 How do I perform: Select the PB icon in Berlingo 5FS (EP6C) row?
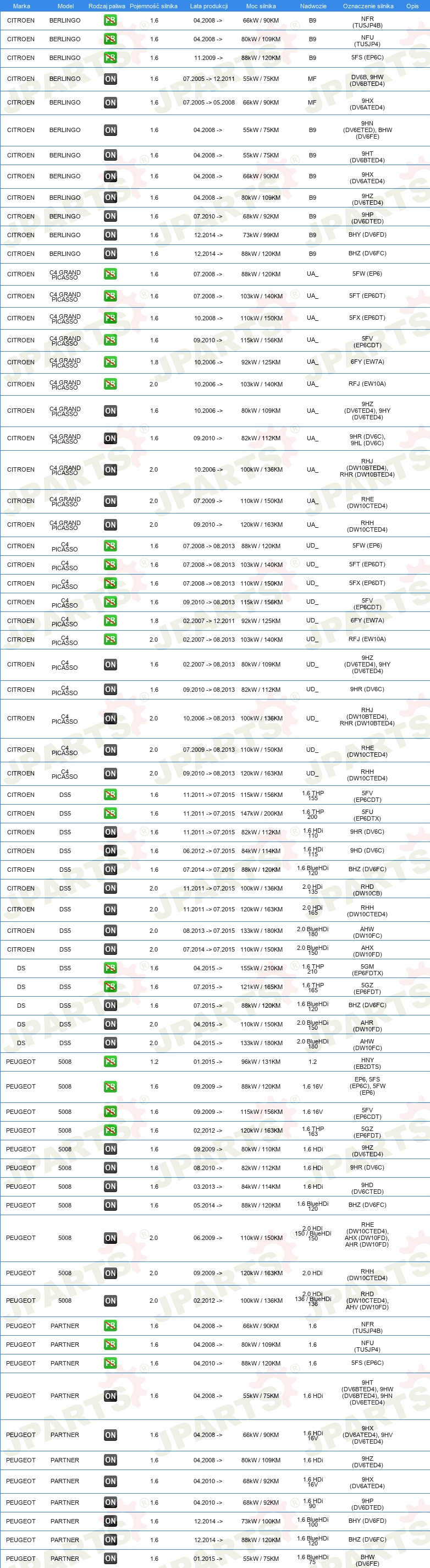tap(110, 58)
